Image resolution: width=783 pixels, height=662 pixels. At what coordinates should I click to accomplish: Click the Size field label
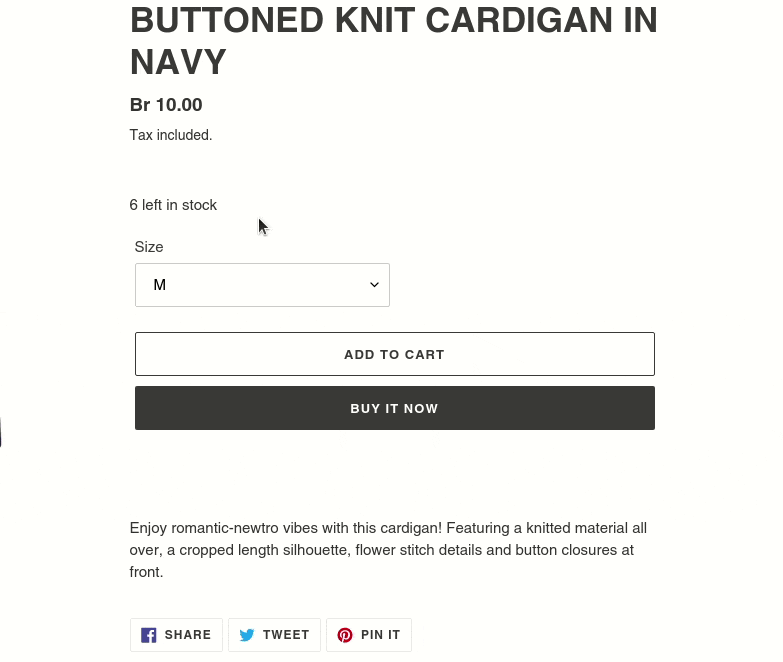(x=149, y=247)
